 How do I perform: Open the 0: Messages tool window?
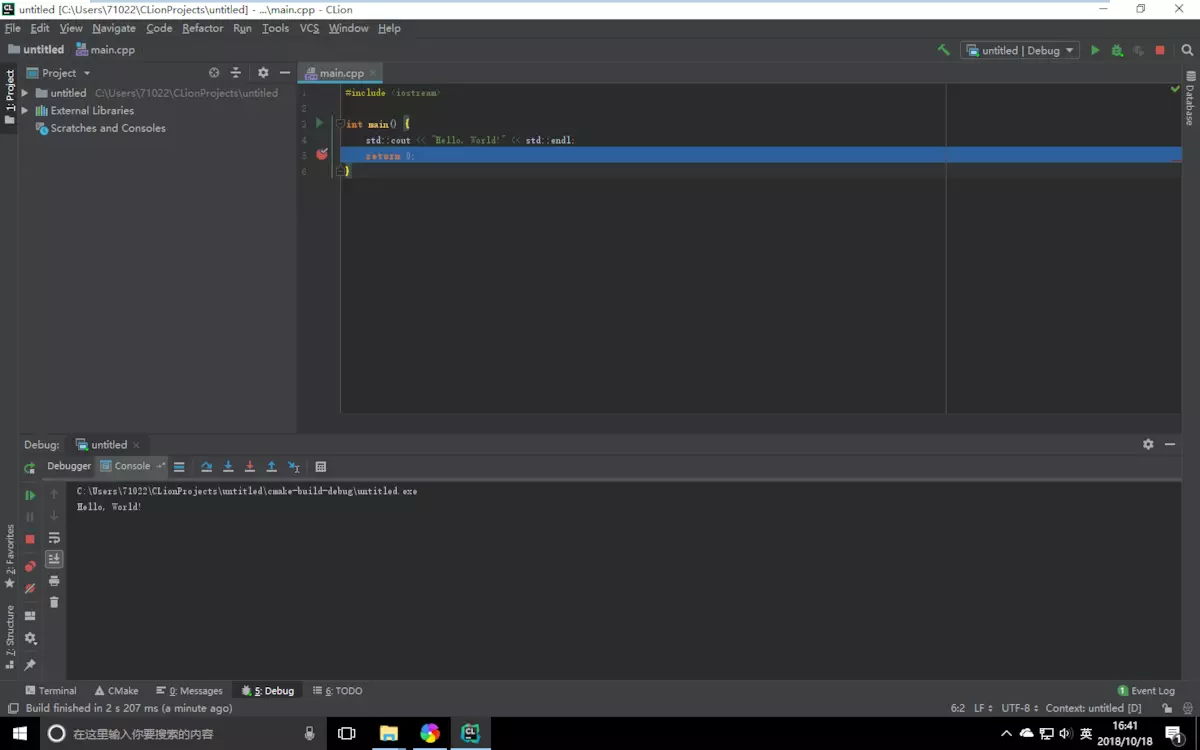tap(189, 691)
